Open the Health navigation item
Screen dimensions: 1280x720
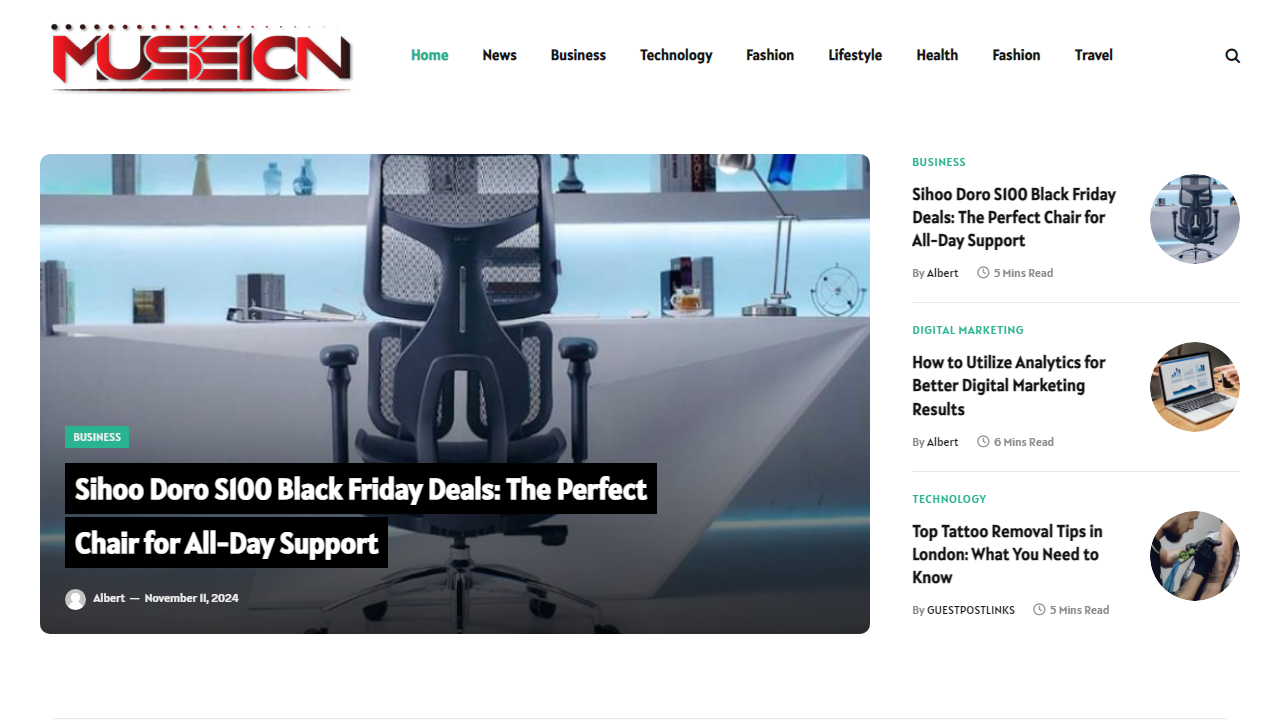point(937,55)
